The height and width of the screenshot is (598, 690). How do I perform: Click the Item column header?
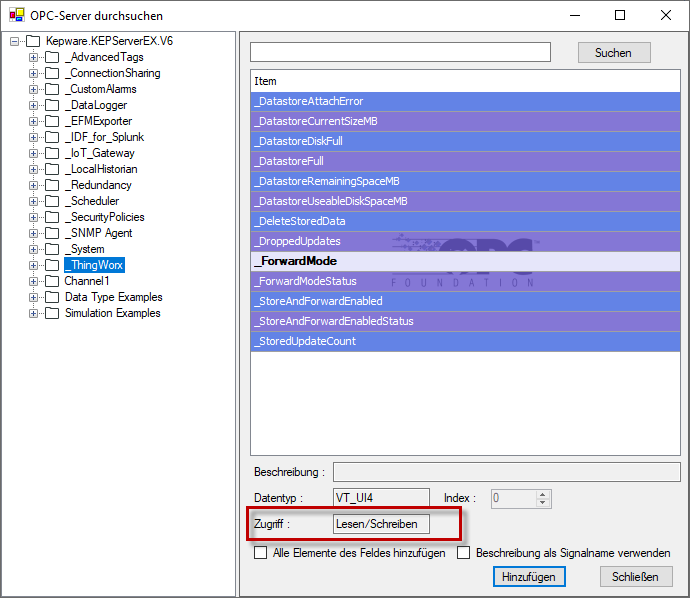pyautogui.click(x=466, y=81)
